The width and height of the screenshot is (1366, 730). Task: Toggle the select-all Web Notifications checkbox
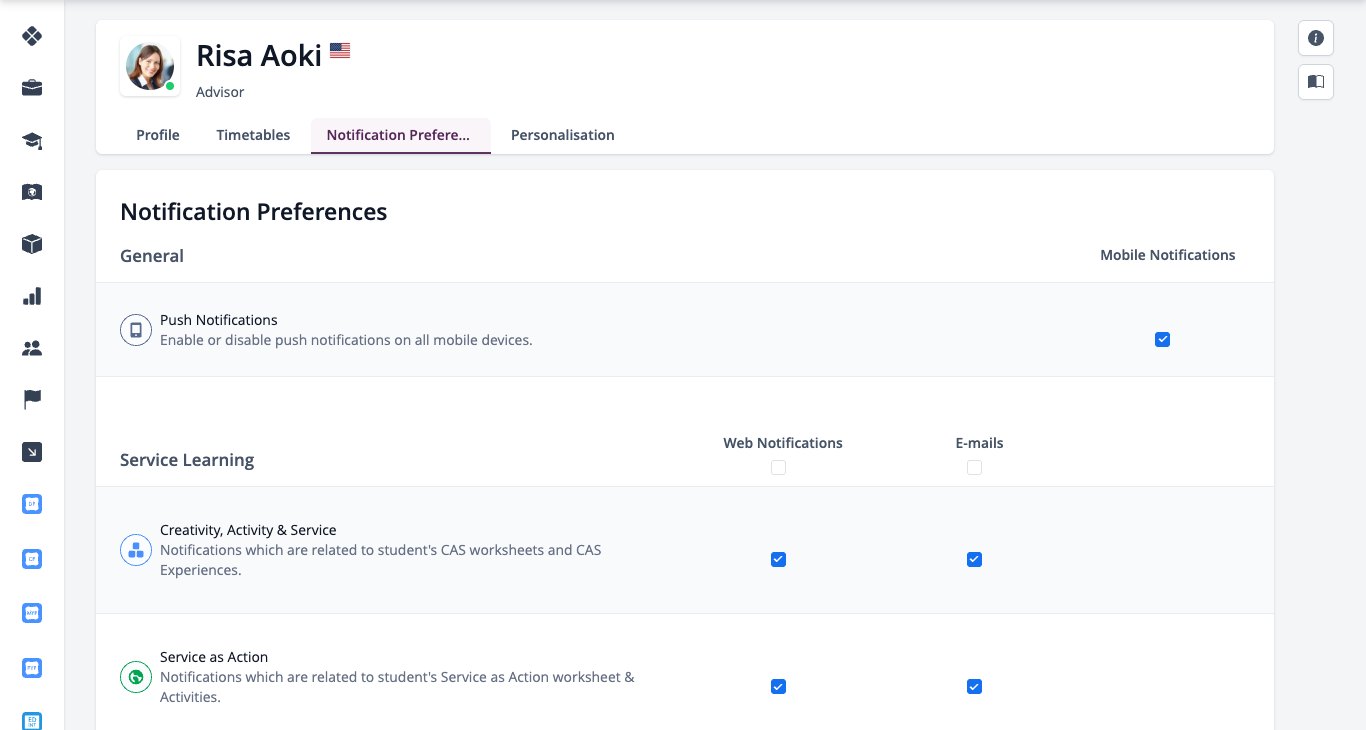(x=779, y=467)
